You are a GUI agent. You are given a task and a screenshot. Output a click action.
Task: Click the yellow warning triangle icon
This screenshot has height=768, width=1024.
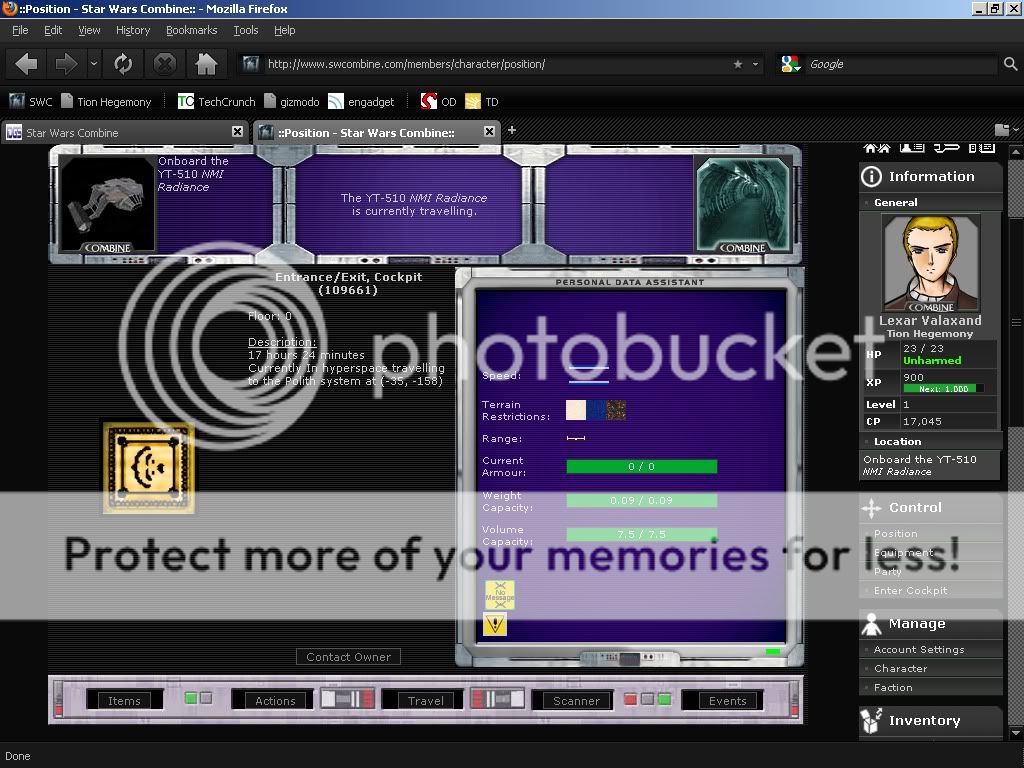point(494,624)
